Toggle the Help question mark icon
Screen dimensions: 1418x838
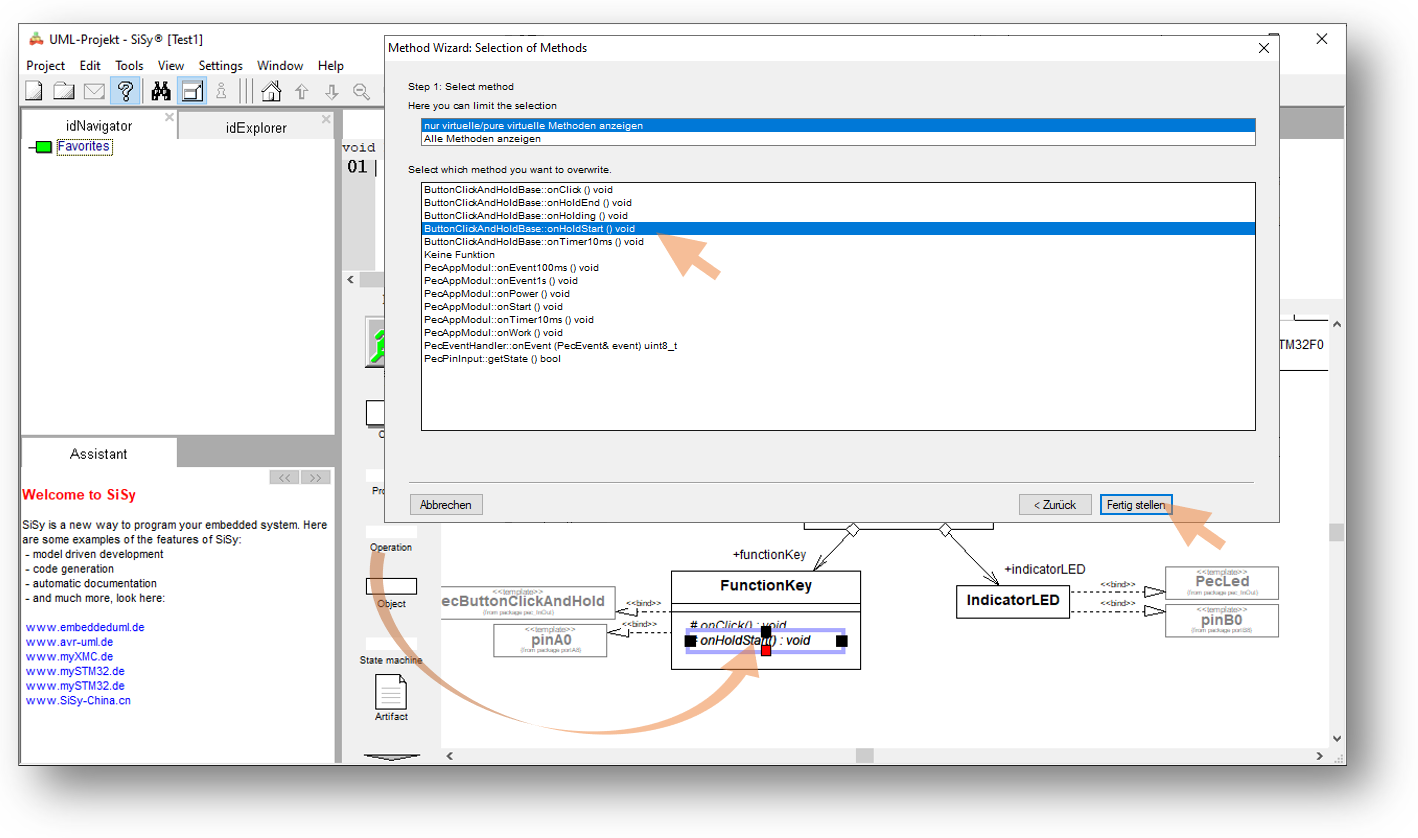pyautogui.click(x=125, y=92)
